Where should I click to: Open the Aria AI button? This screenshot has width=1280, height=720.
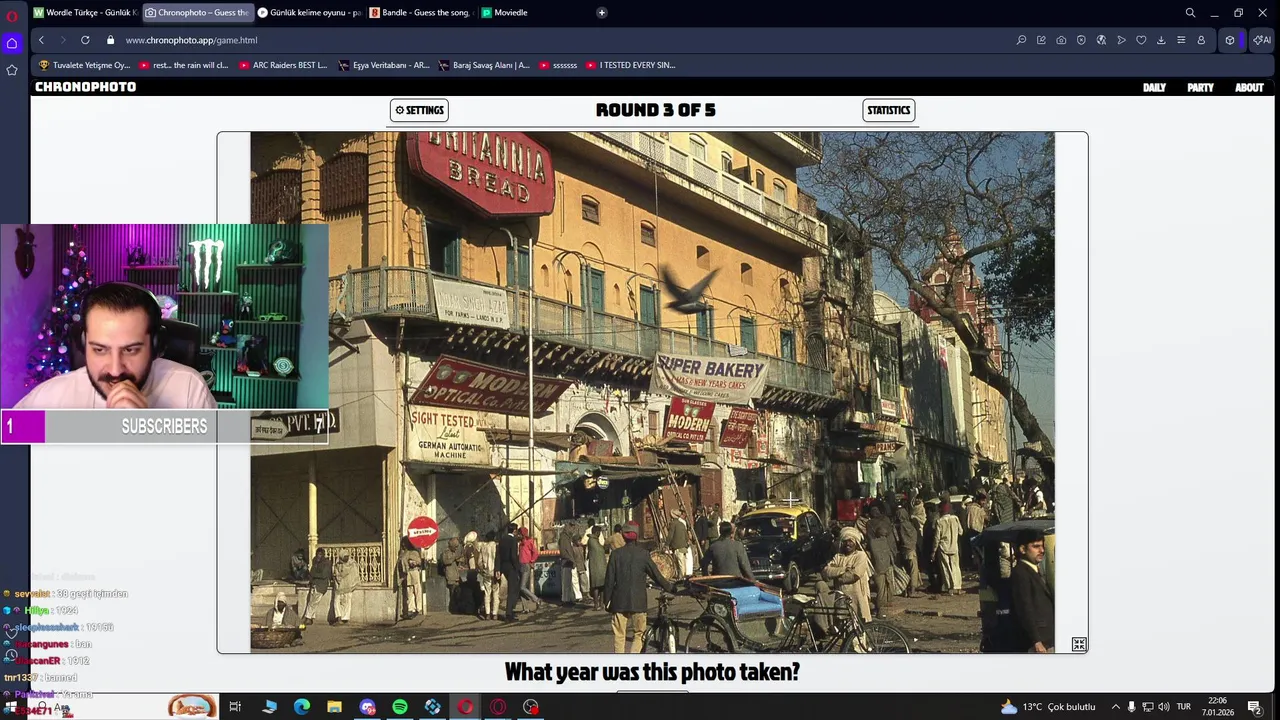pos(1262,40)
